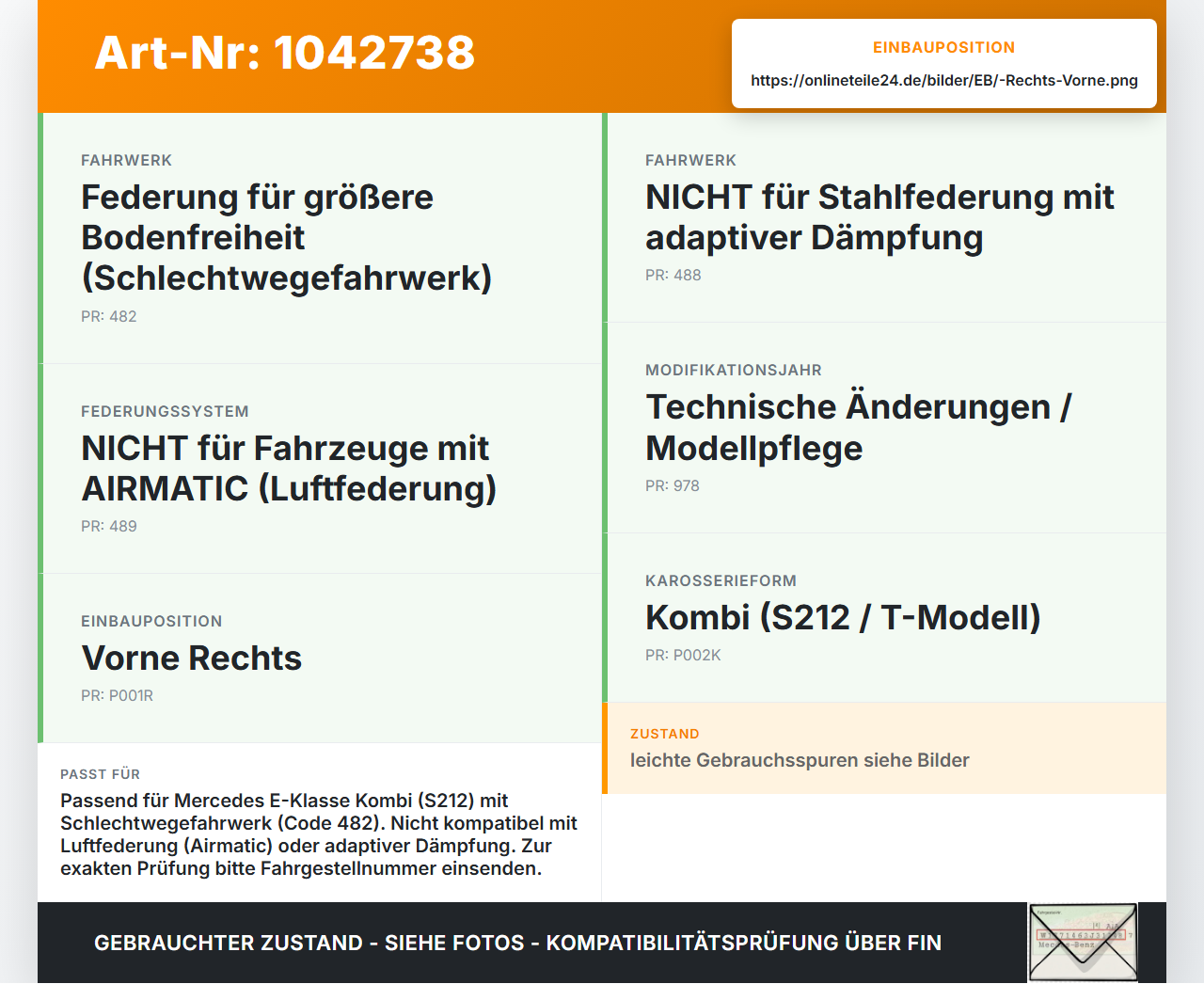Select the 'PR: 482' code

pos(109,316)
